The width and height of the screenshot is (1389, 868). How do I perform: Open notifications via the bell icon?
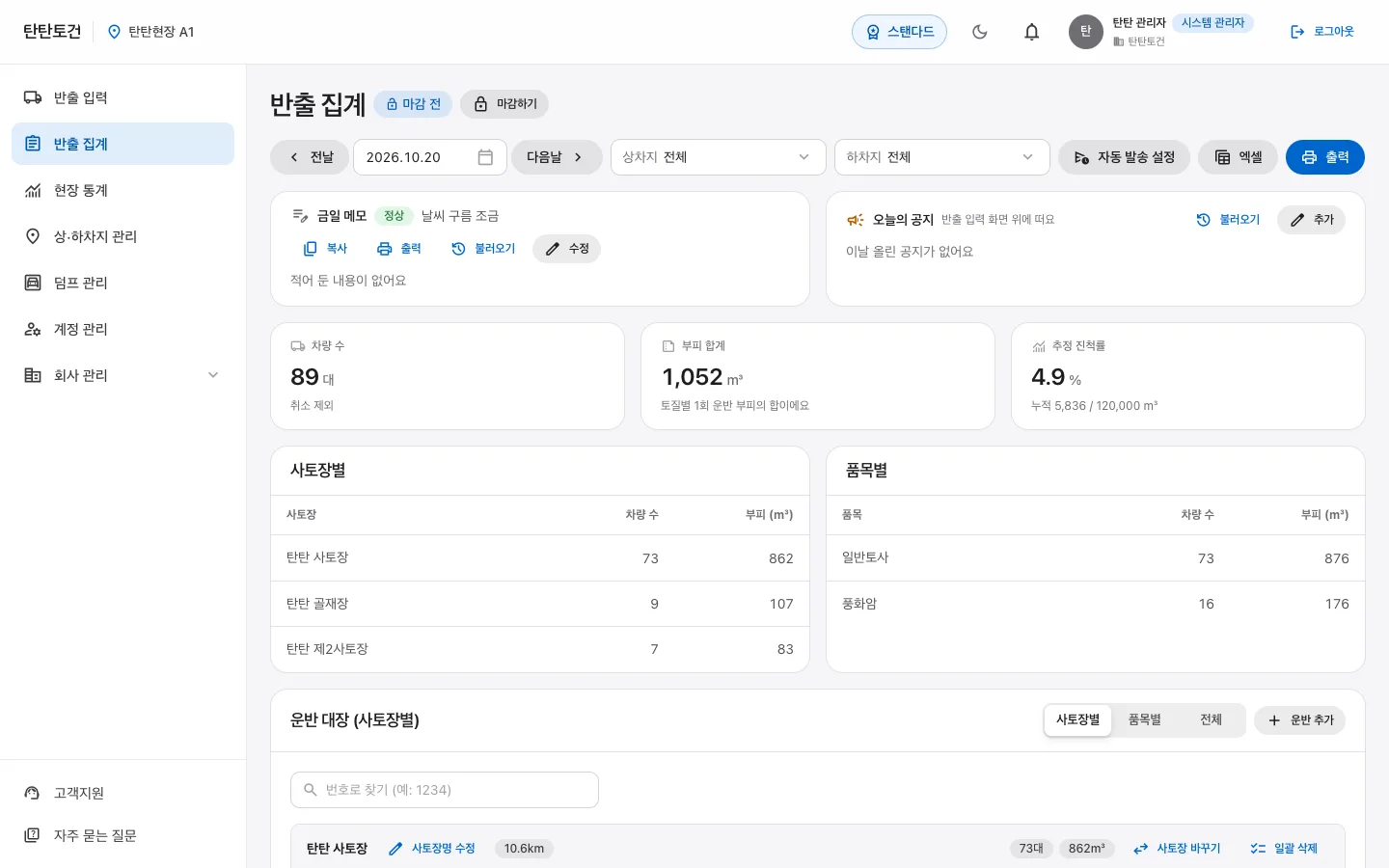pyautogui.click(x=1032, y=32)
